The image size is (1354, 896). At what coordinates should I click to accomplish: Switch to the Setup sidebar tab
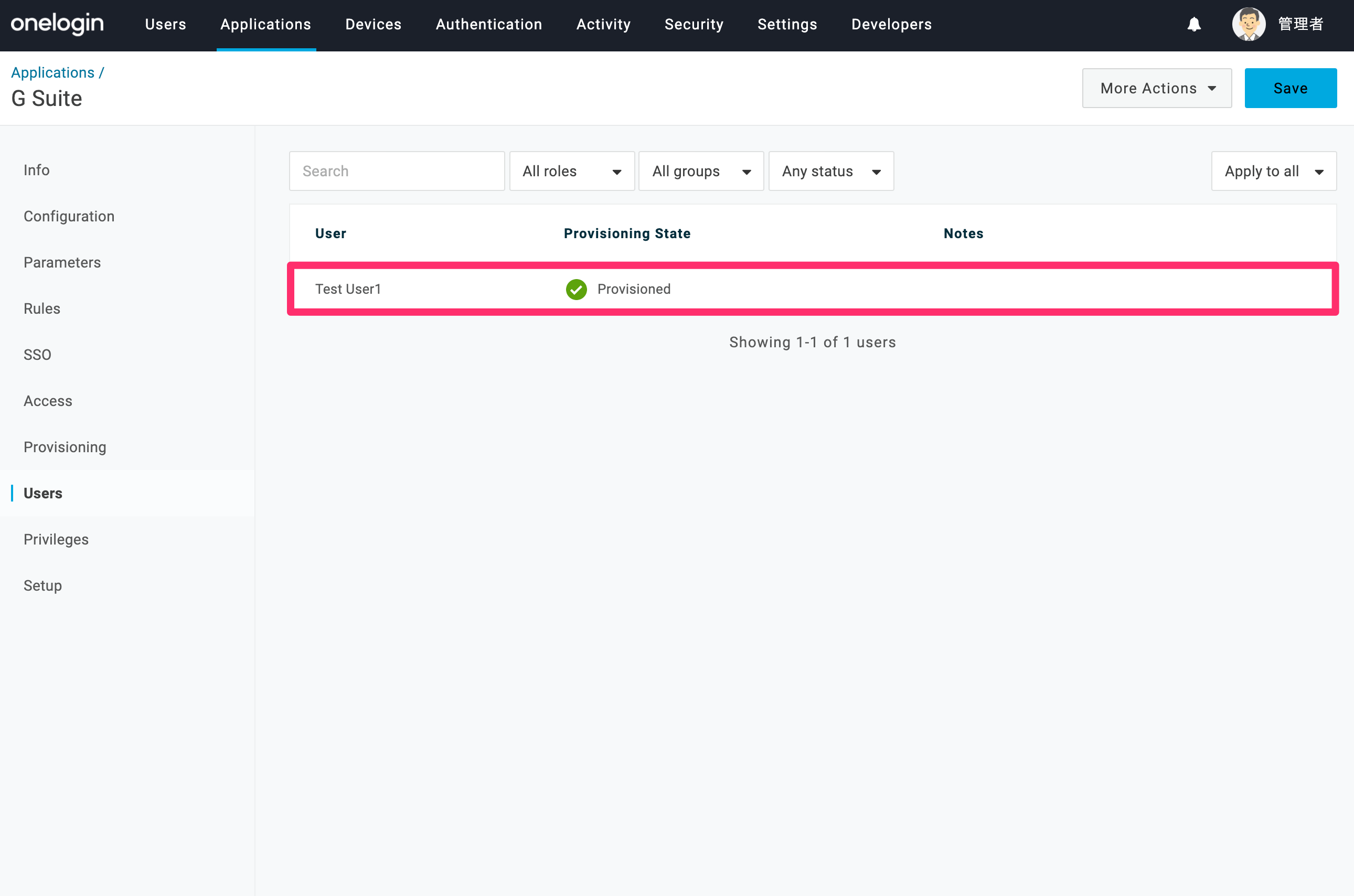pyautogui.click(x=43, y=586)
